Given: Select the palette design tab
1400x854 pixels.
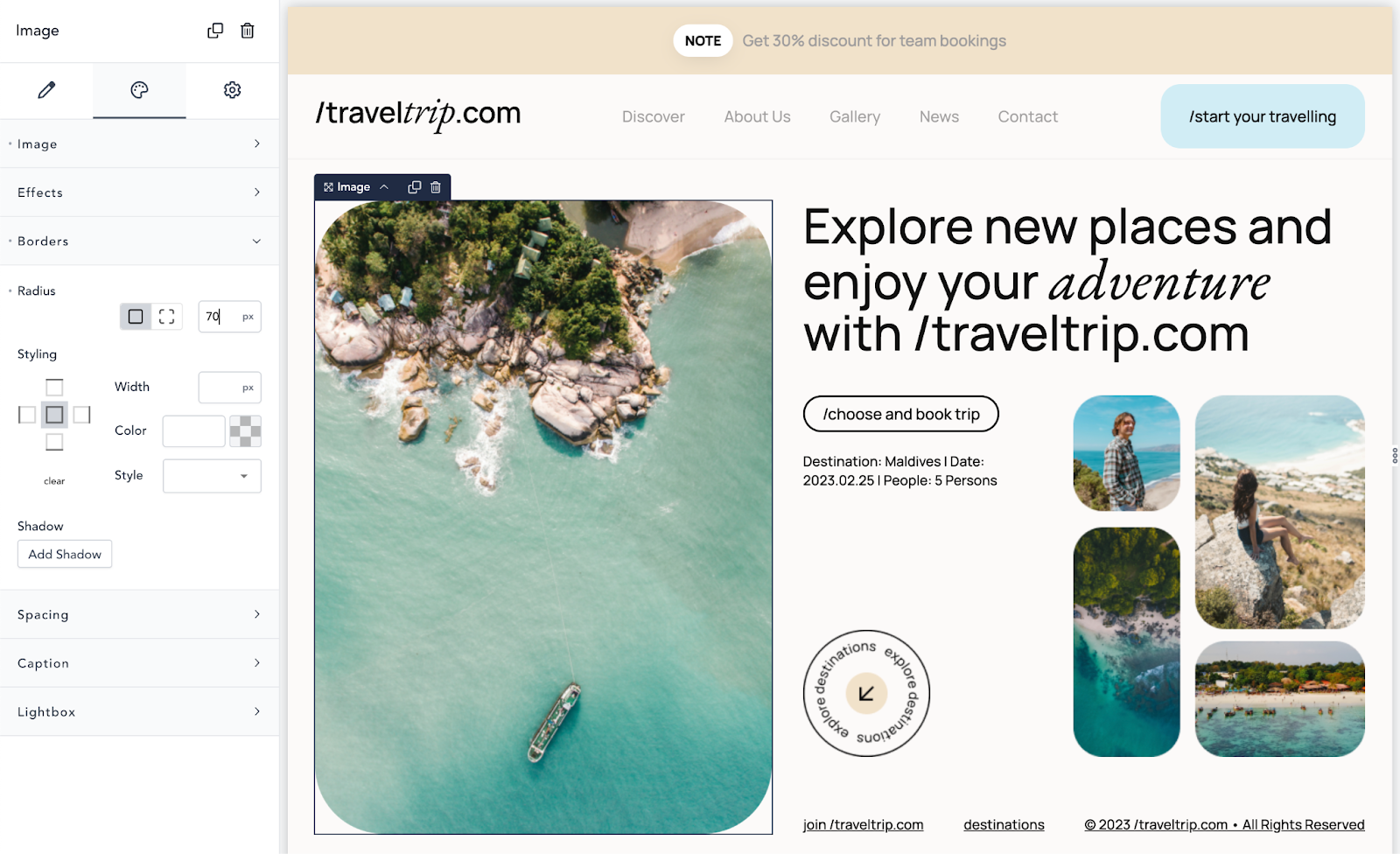Looking at the screenshot, I should [139, 90].
